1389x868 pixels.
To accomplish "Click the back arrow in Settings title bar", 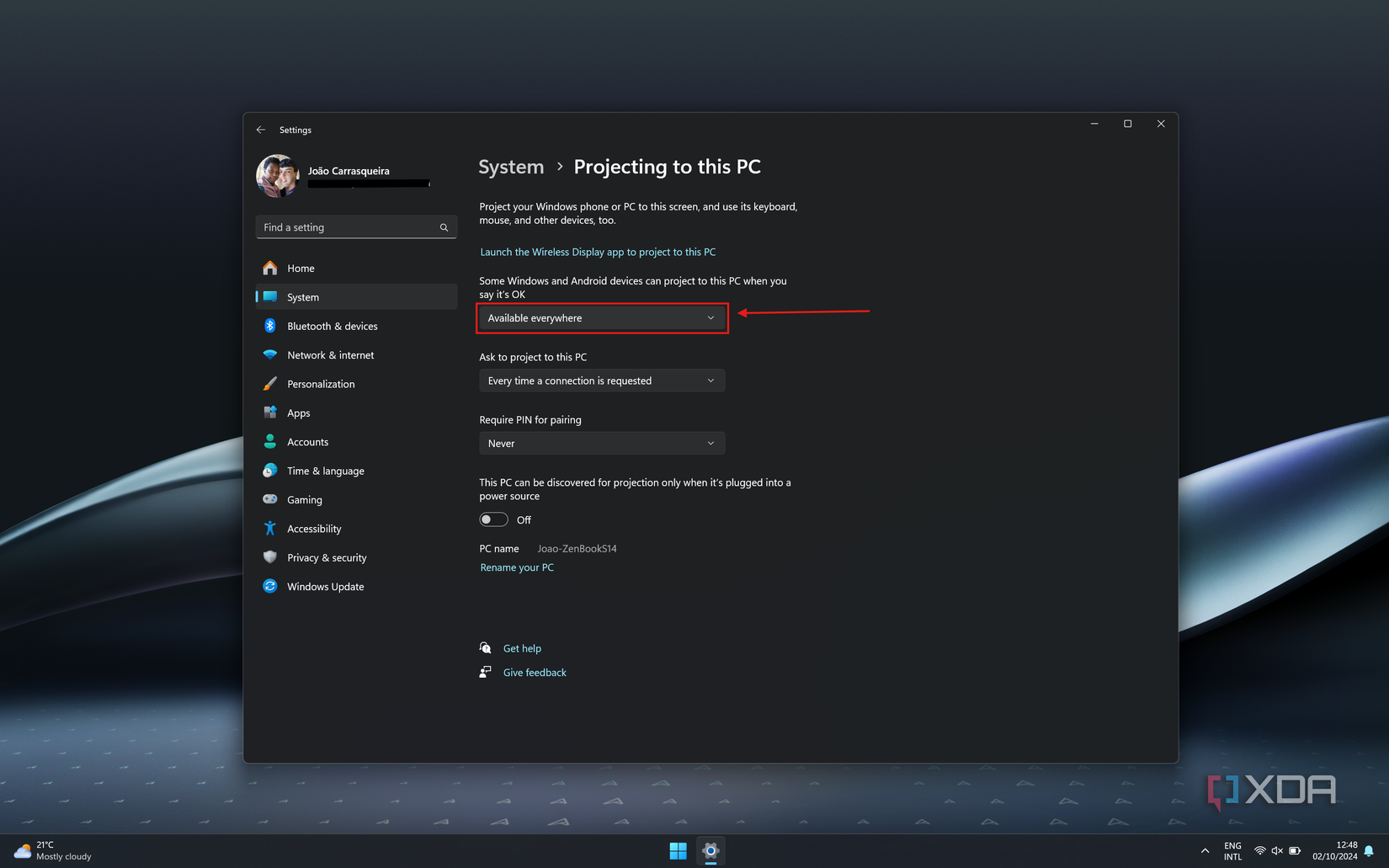I will click(261, 130).
